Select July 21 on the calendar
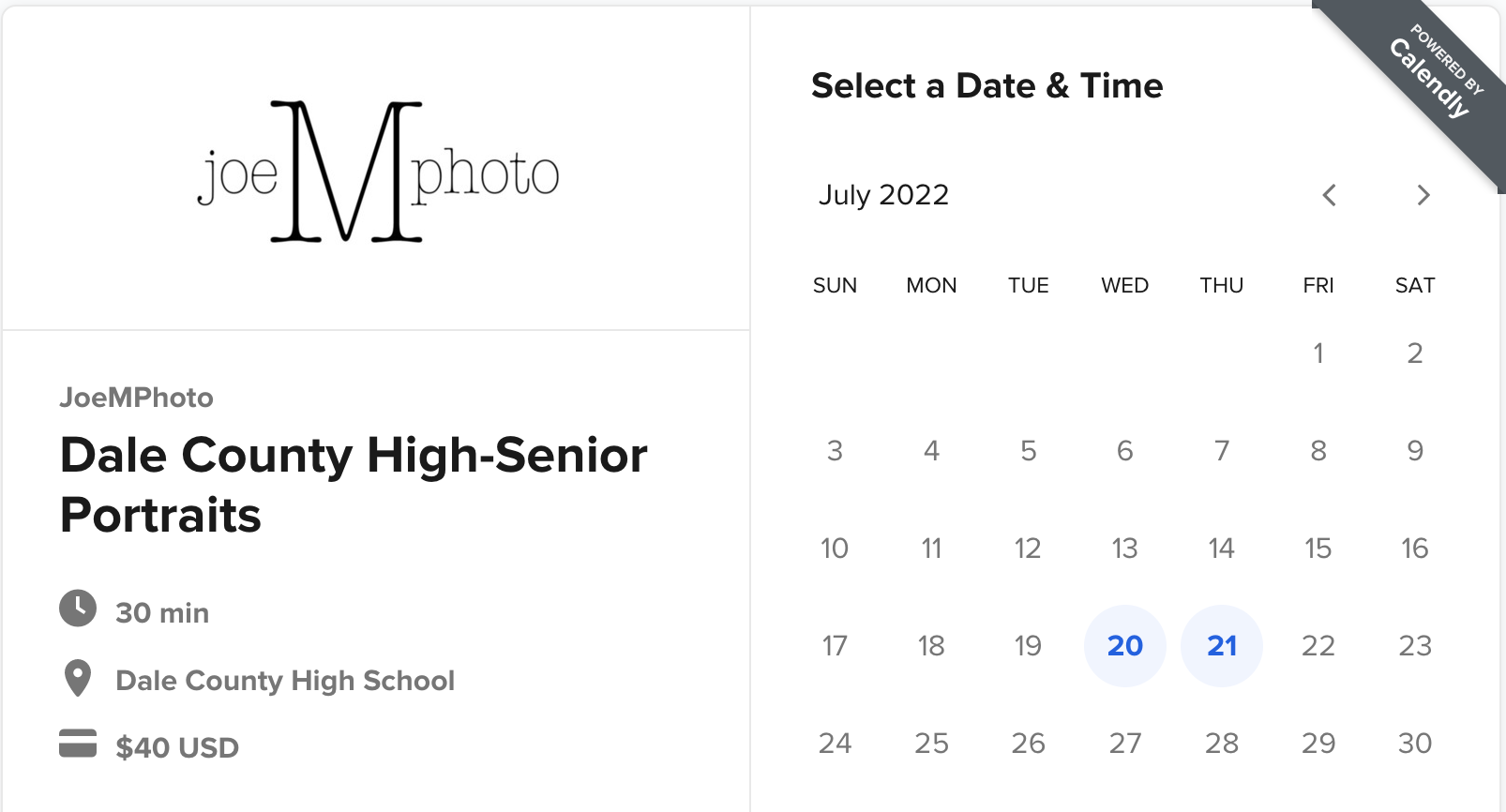The width and height of the screenshot is (1506, 812). [1222, 646]
